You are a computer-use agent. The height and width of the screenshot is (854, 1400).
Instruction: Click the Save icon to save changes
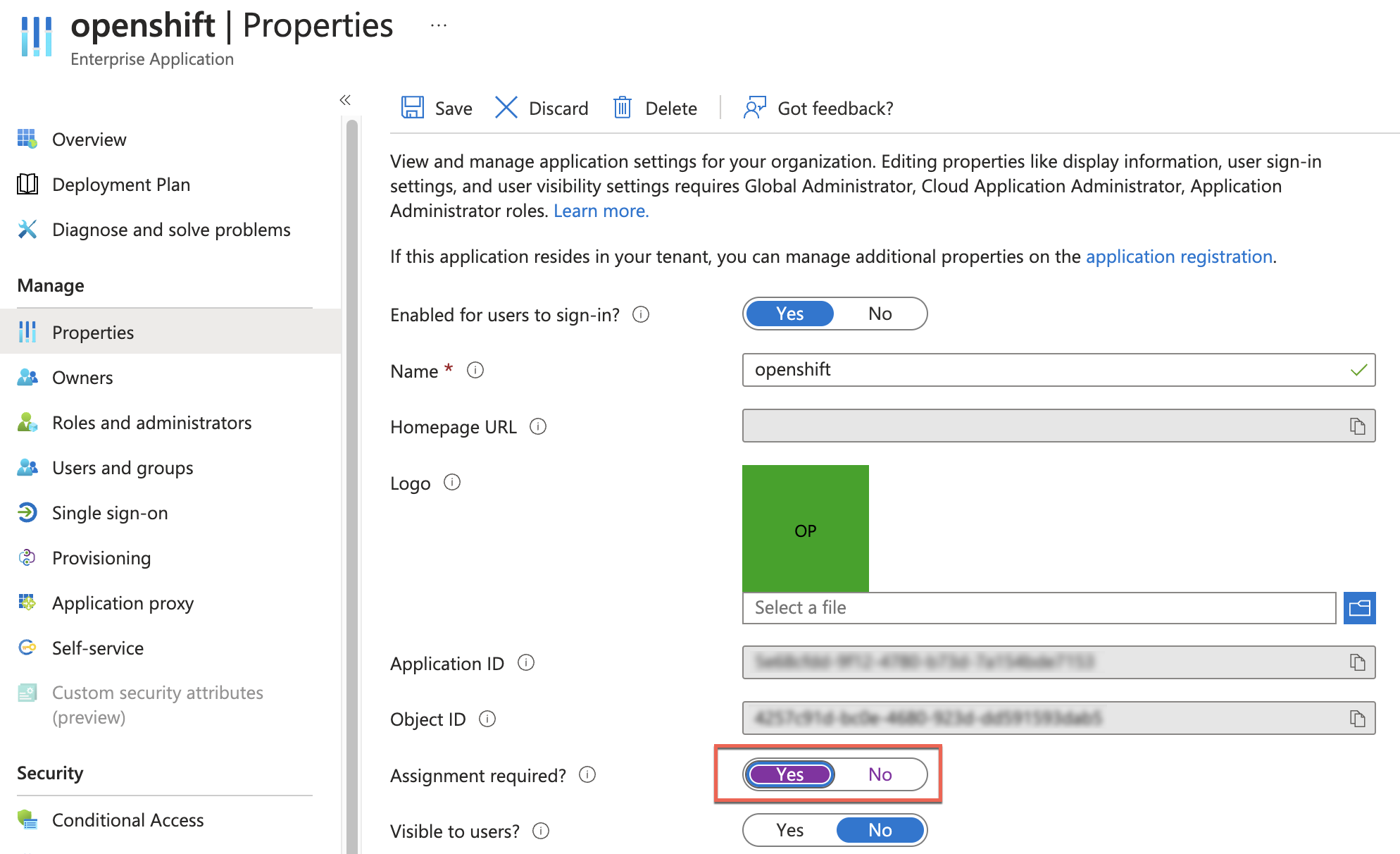coord(411,107)
